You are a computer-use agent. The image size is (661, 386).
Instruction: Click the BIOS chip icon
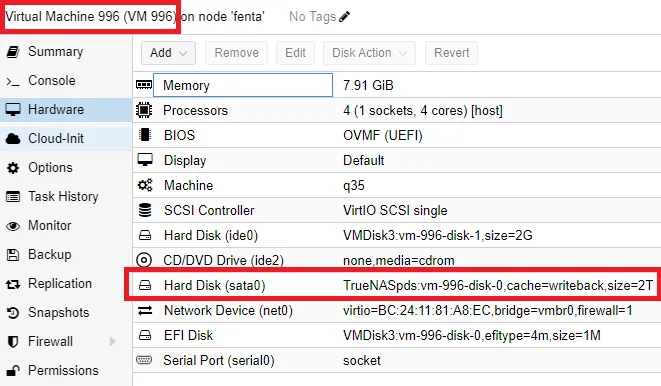145,135
